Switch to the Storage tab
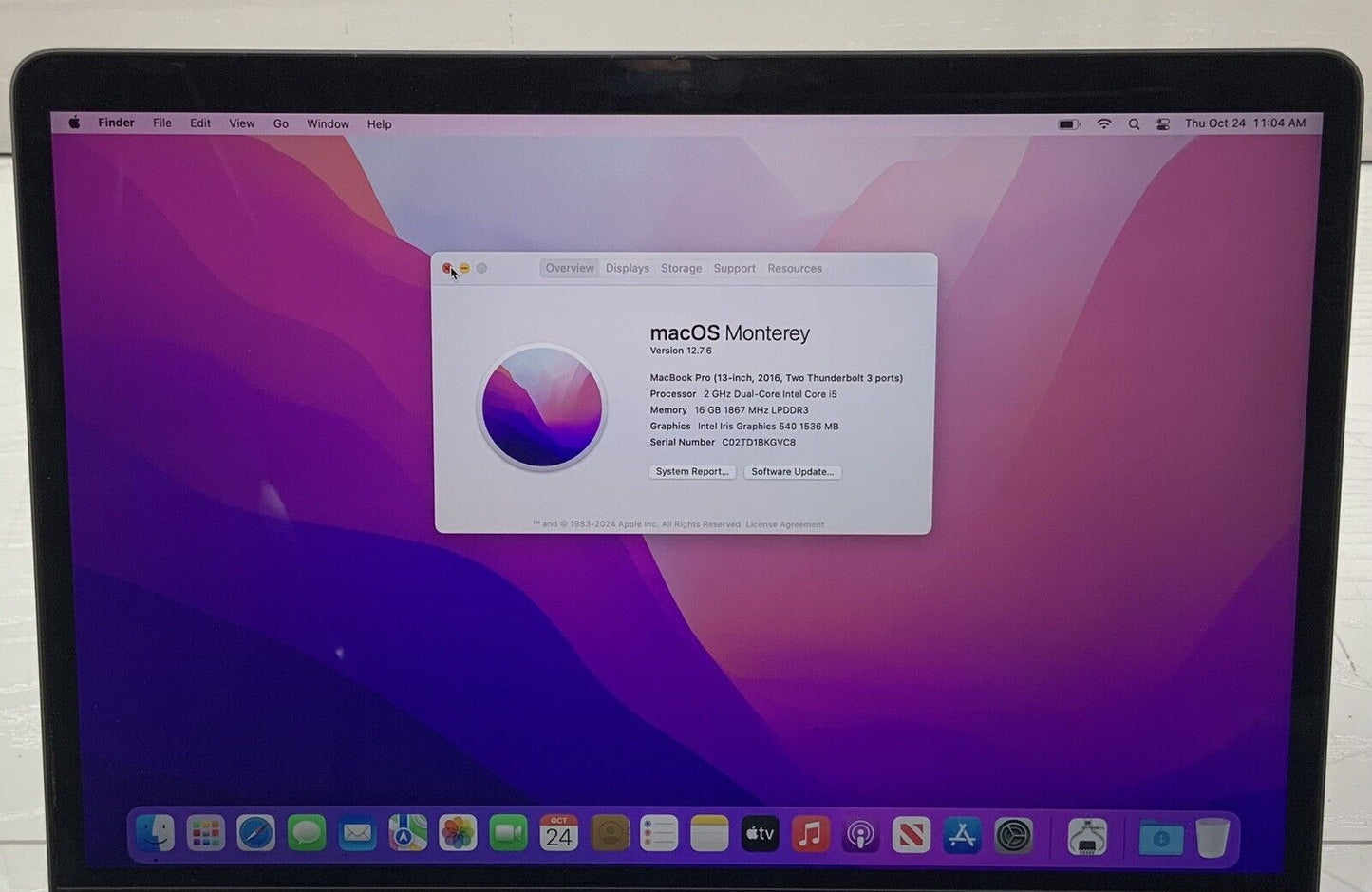The image size is (1372, 892). (682, 268)
